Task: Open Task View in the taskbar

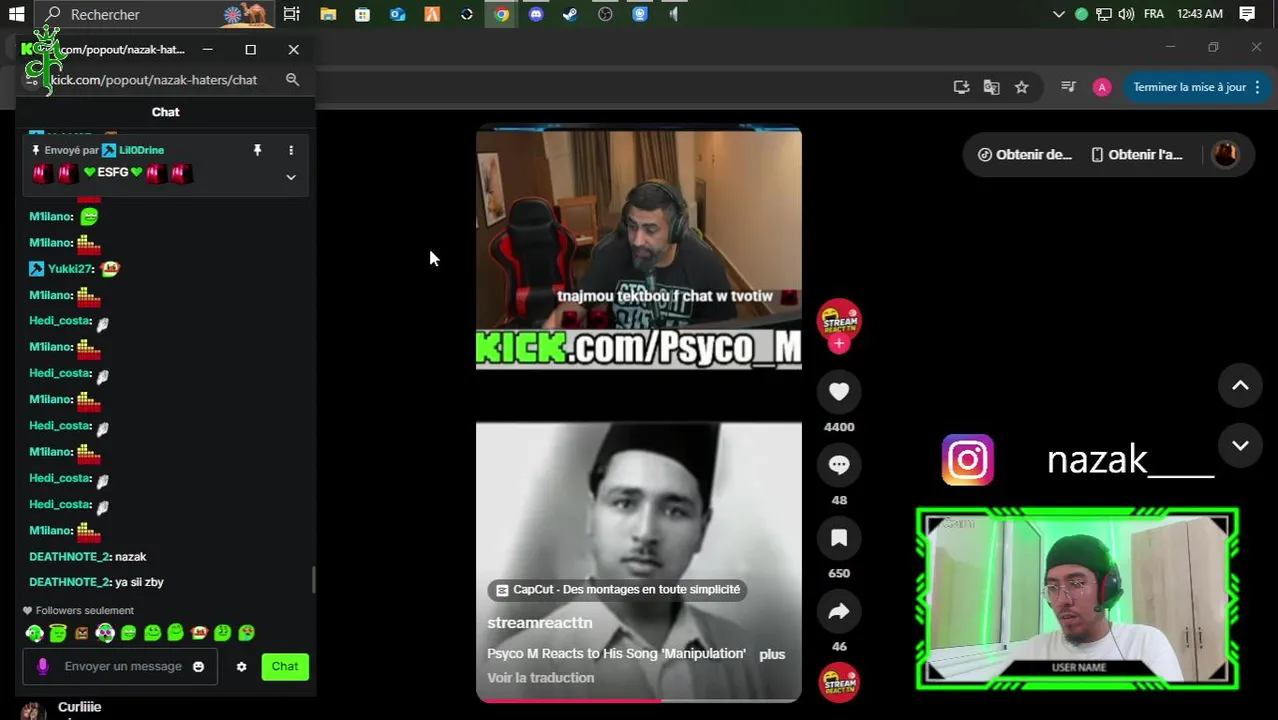Action: click(291, 14)
